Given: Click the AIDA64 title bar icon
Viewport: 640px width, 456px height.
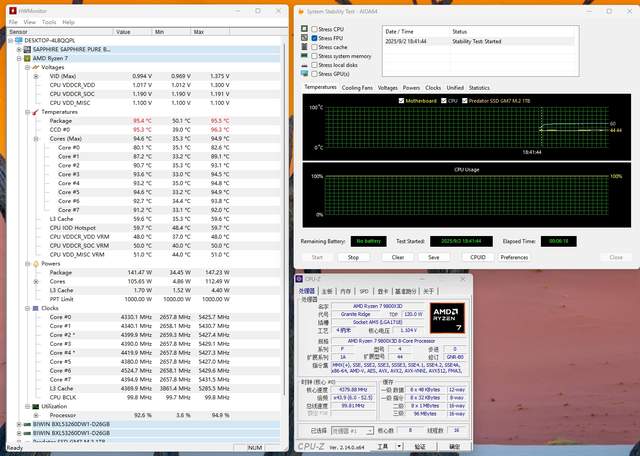Looking at the screenshot, I should click(x=299, y=11).
